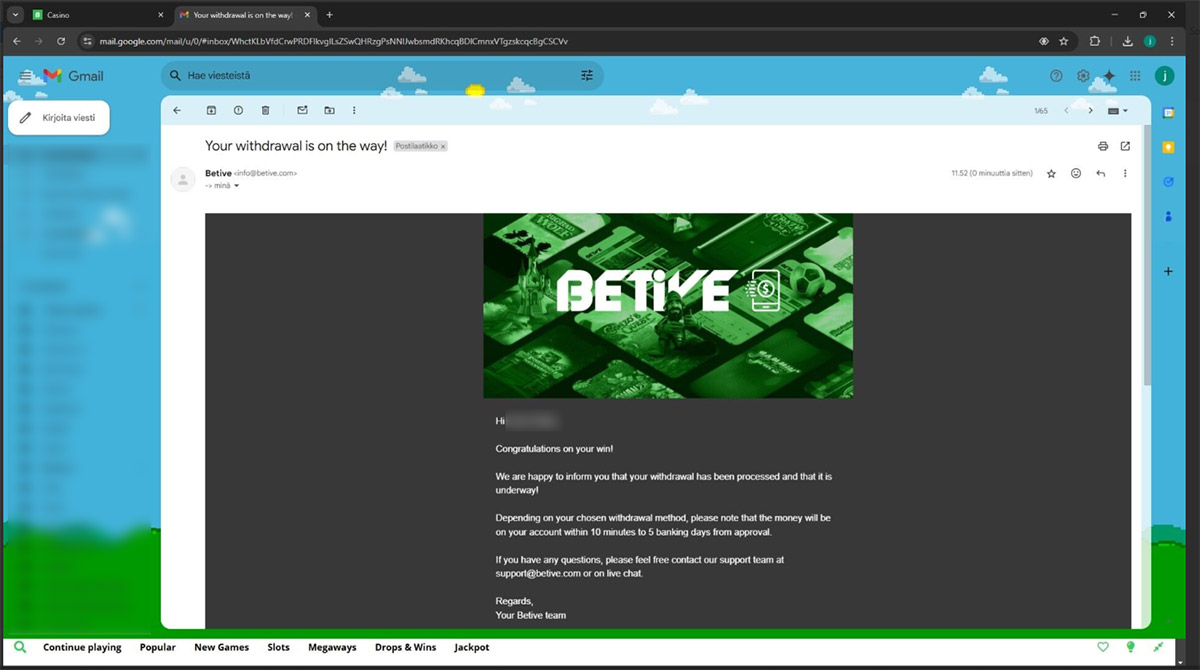Open Jackpot category in casino menu

(x=472, y=647)
